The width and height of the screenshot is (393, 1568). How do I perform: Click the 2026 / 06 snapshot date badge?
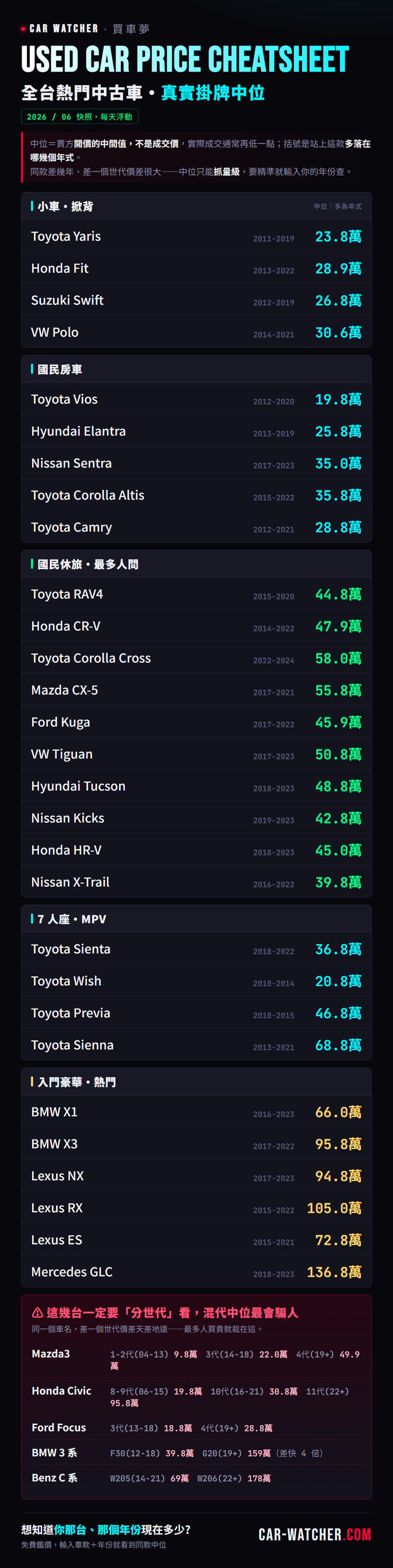tap(80, 116)
